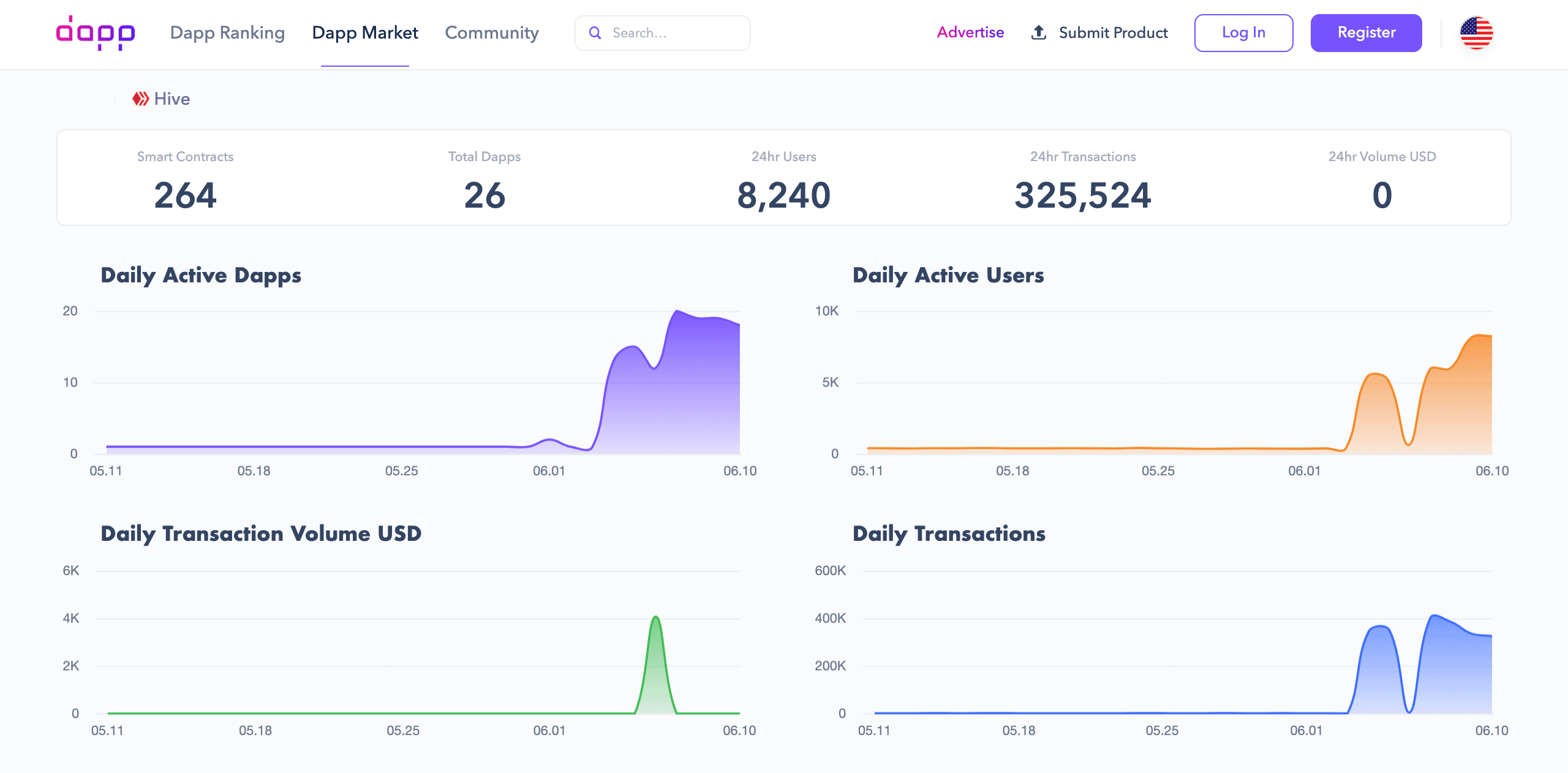Click the Total Dapps label
This screenshot has width=1568, height=773.
coord(484,157)
